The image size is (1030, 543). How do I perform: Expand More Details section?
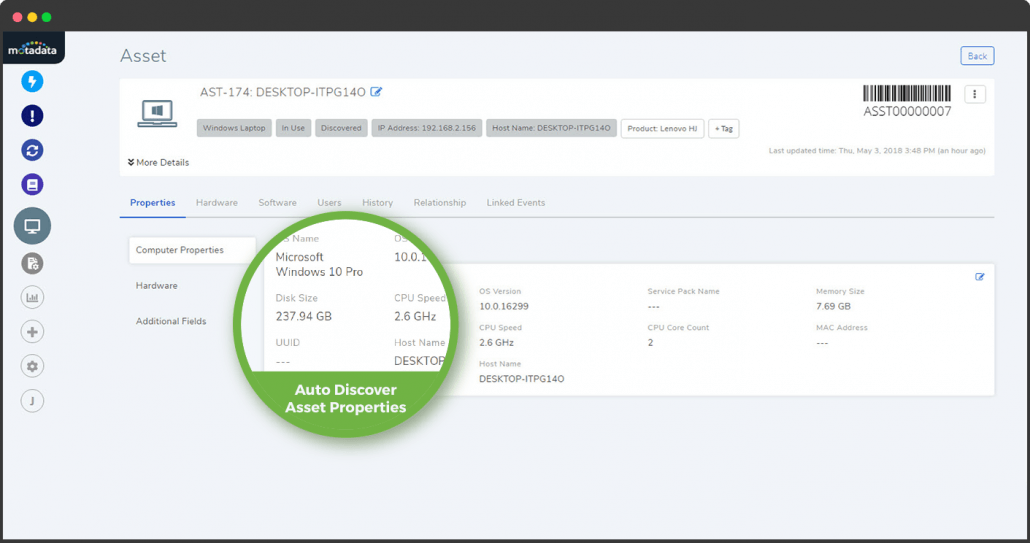158,162
